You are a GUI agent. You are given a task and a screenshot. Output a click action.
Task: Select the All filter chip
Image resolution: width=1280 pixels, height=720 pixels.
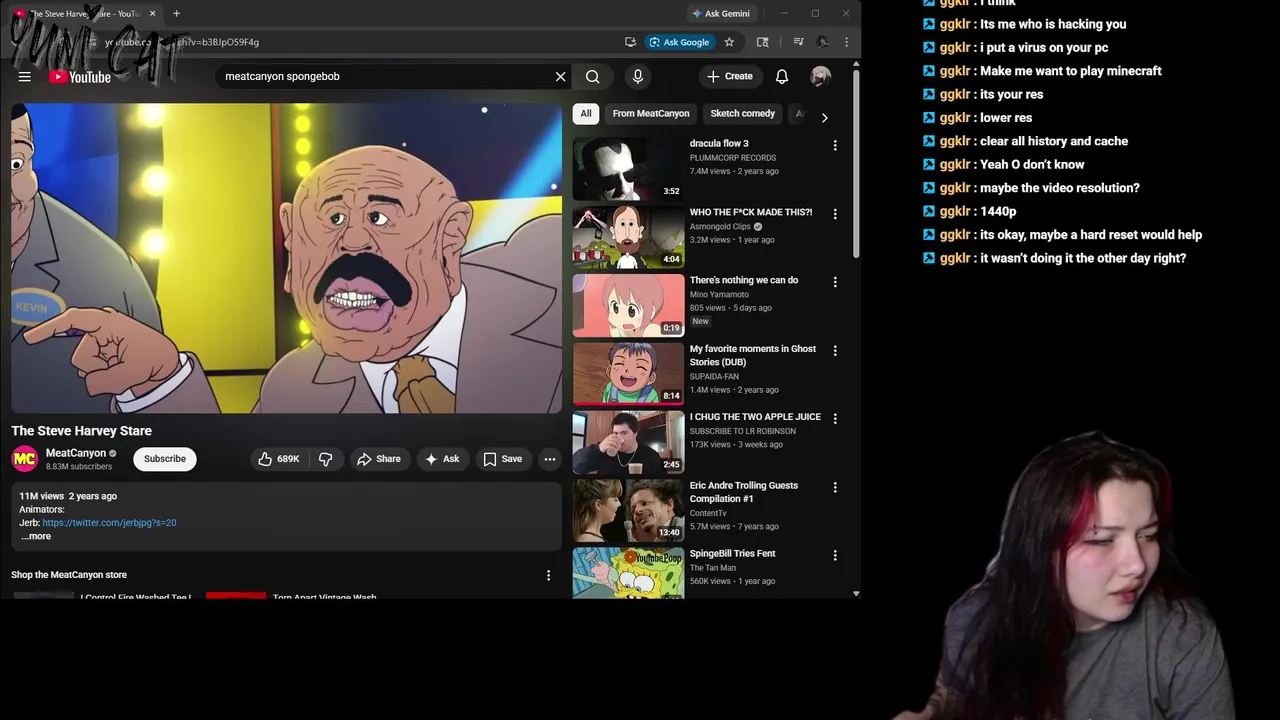point(586,114)
